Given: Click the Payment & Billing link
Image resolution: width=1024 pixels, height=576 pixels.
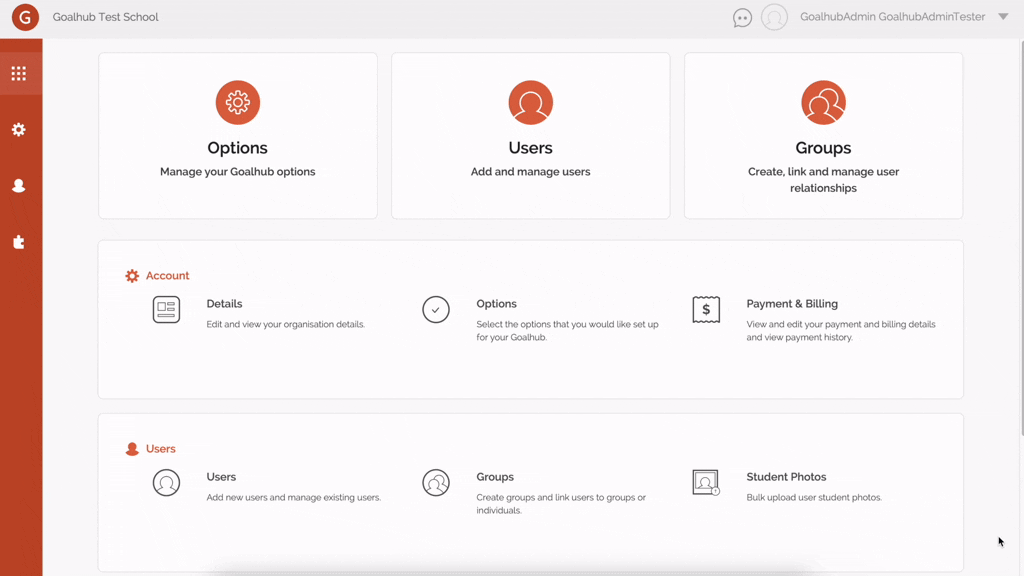Looking at the screenshot, I should (790, 303).
